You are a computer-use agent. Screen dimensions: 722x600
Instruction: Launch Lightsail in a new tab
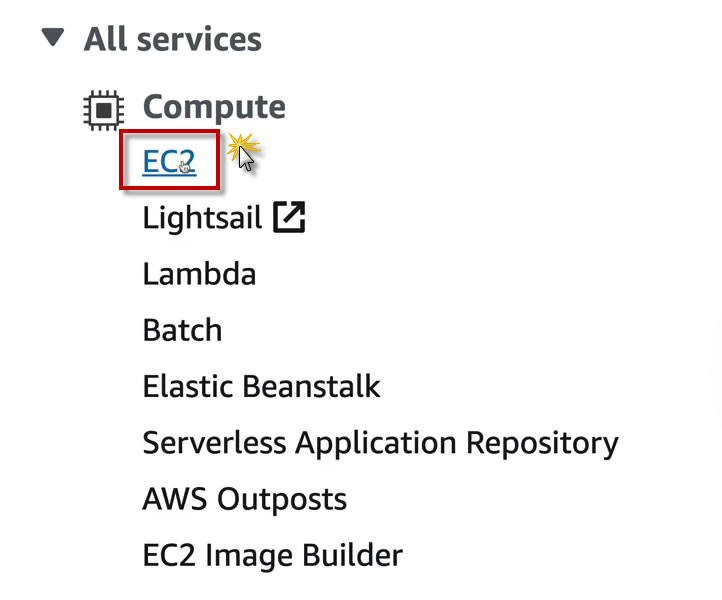[289, 217]
